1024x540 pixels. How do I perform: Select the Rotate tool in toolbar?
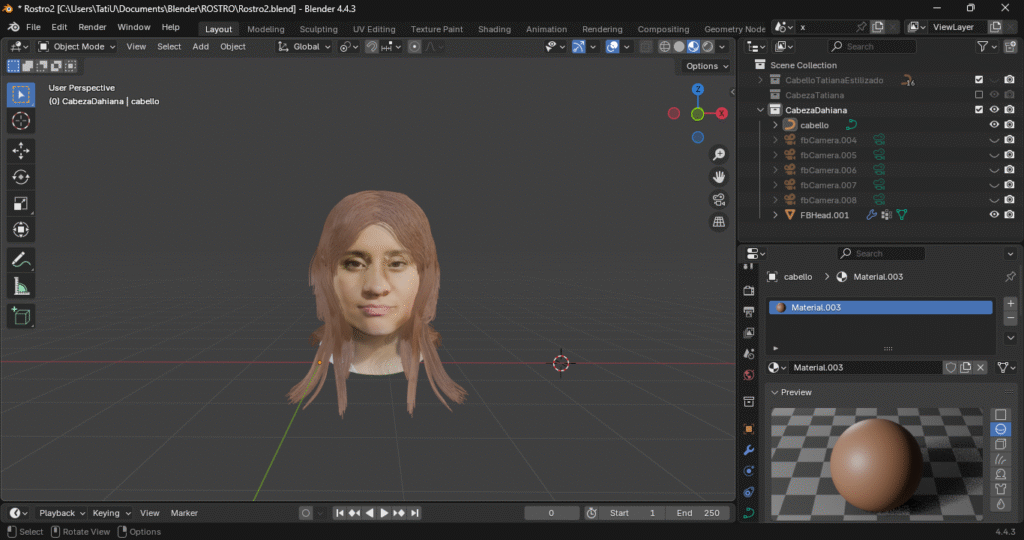click(20, 177)
